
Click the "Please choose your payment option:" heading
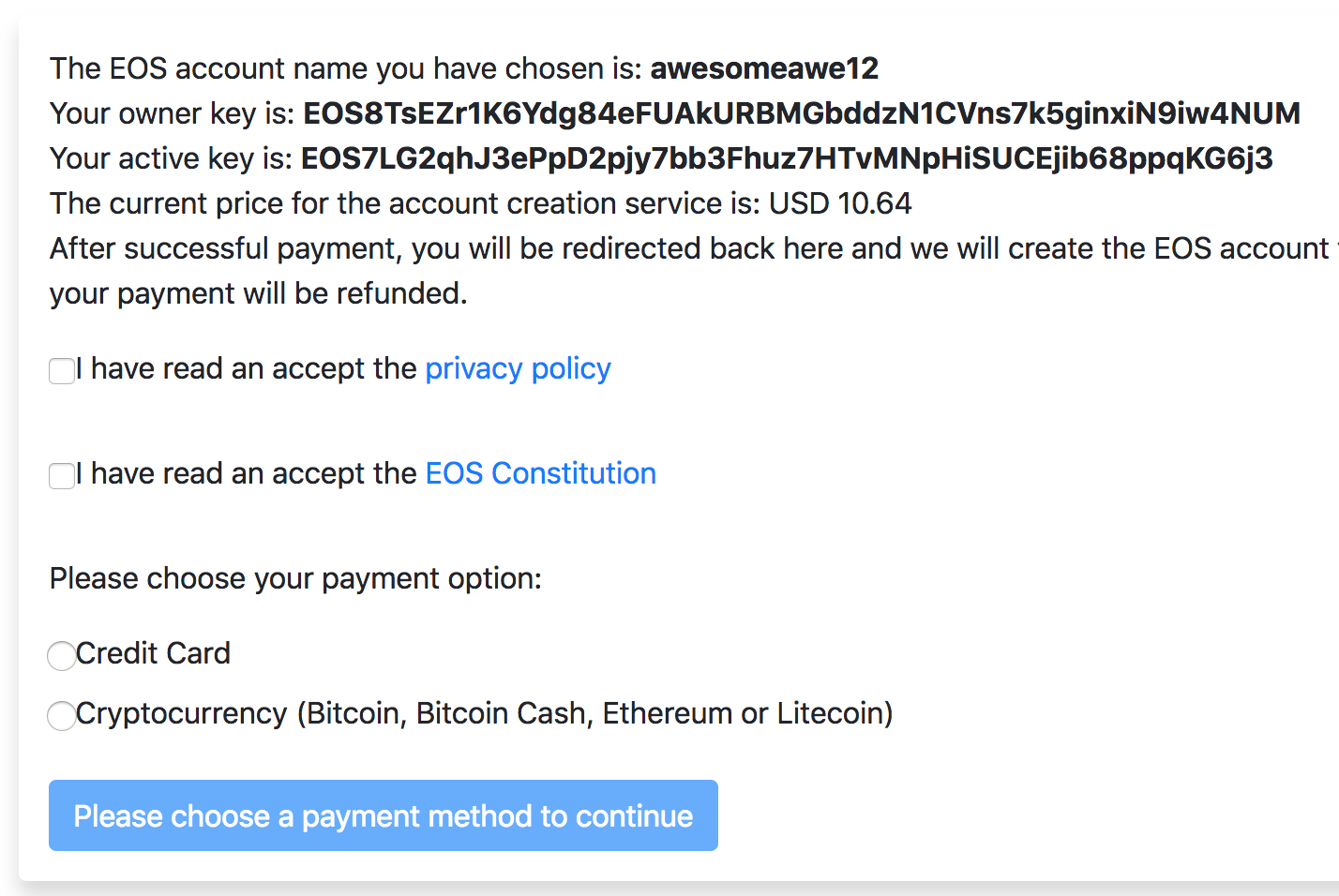coord(295,579)
